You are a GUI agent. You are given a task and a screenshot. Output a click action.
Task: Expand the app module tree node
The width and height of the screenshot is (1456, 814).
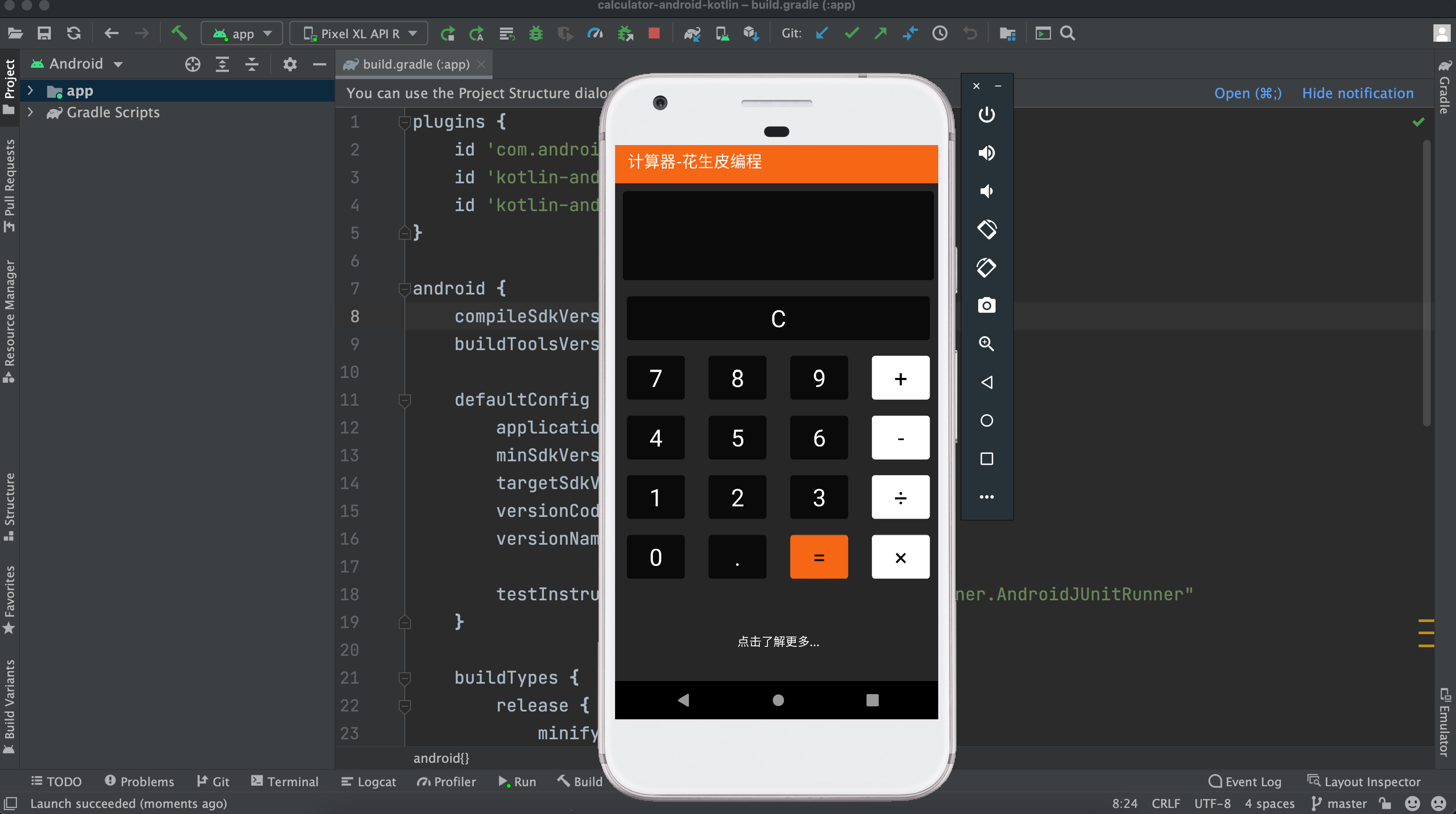pos(30,90)
